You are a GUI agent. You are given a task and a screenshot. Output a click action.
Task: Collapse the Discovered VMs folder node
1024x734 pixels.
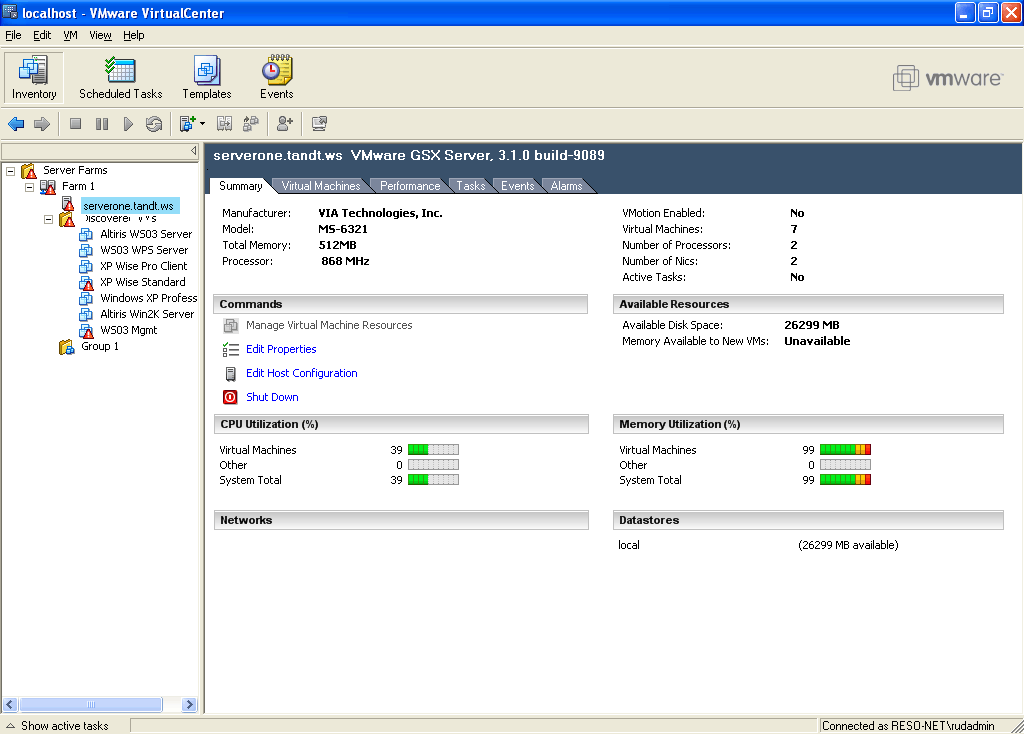click(48, 219)
